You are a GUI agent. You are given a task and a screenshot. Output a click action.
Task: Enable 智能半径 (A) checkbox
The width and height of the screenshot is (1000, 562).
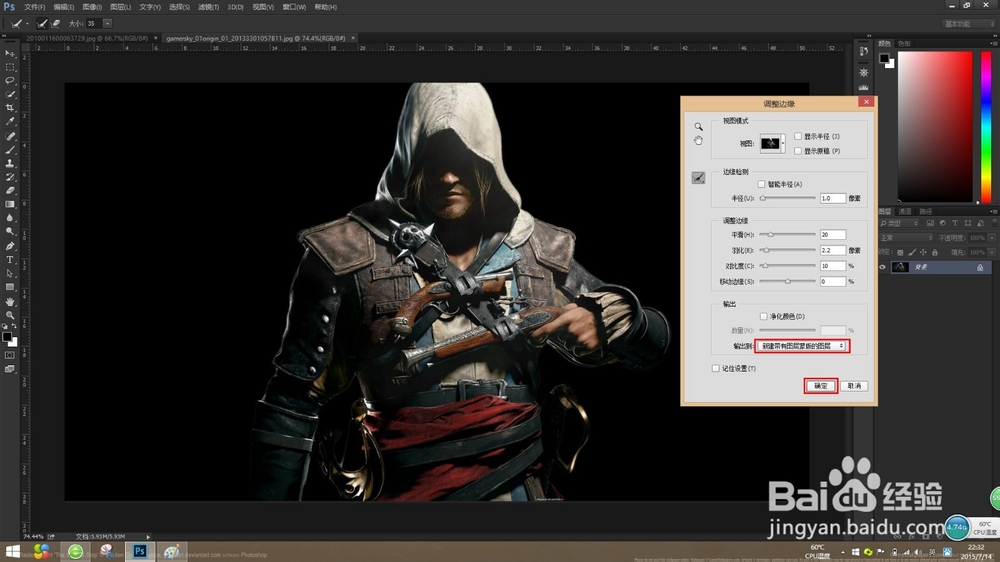coord(761,184)
